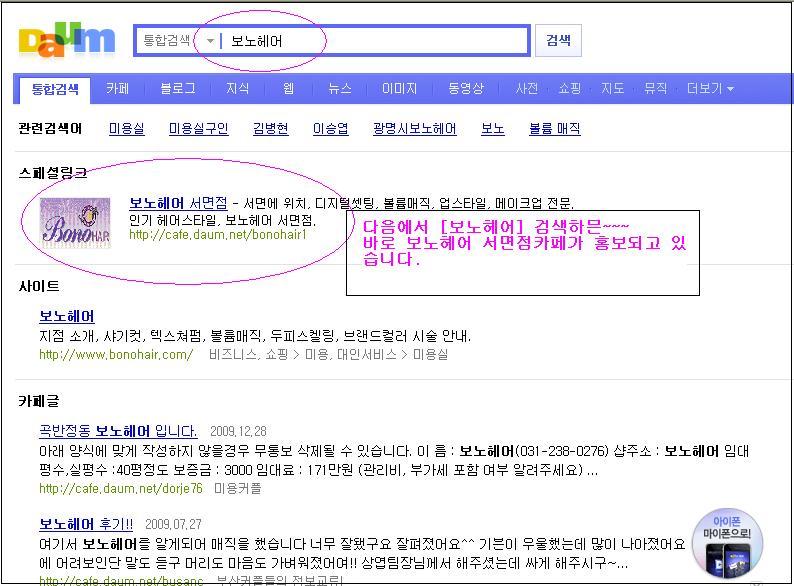The image size is (794, 586).
Task: Open the 곡반정동 보노헤어 입니다 cafe post
Action: (118, 431)
